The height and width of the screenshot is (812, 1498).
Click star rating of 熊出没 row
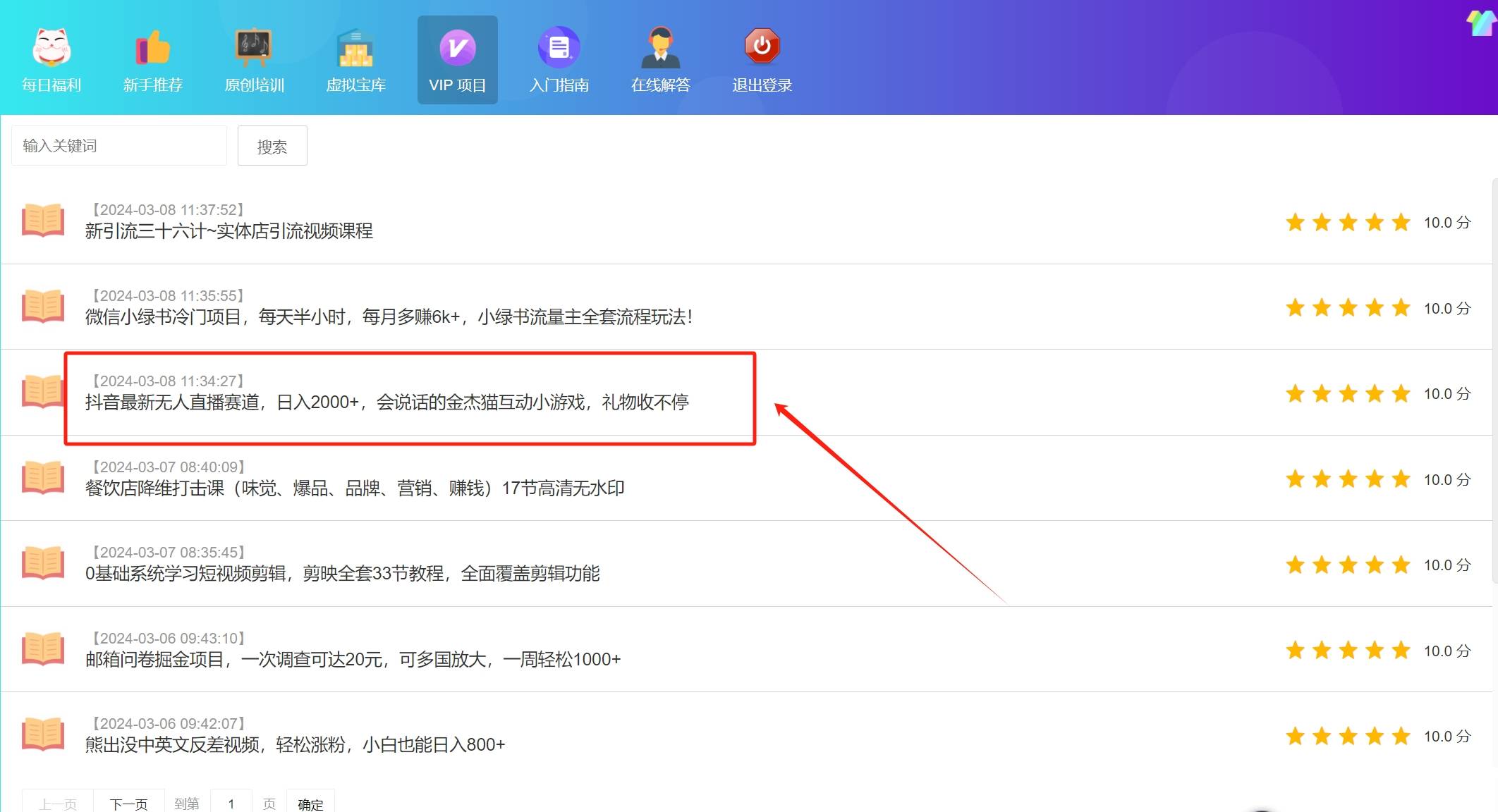coord(1348,737)
